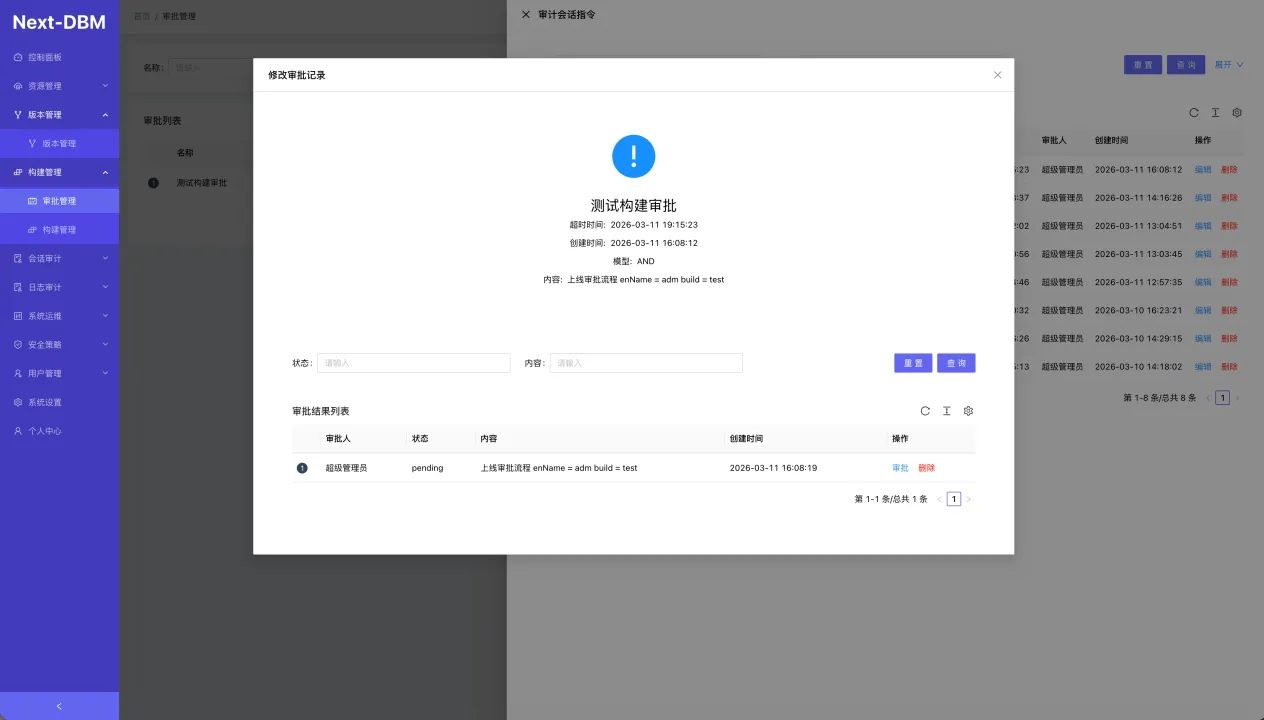Select 版本管理 sub-item in sidebar
1264x720 pixels.
tap(59, 144)
